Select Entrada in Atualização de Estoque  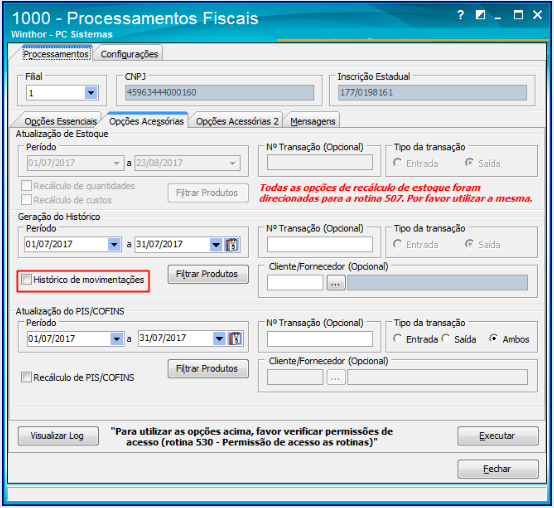[397, 163]
